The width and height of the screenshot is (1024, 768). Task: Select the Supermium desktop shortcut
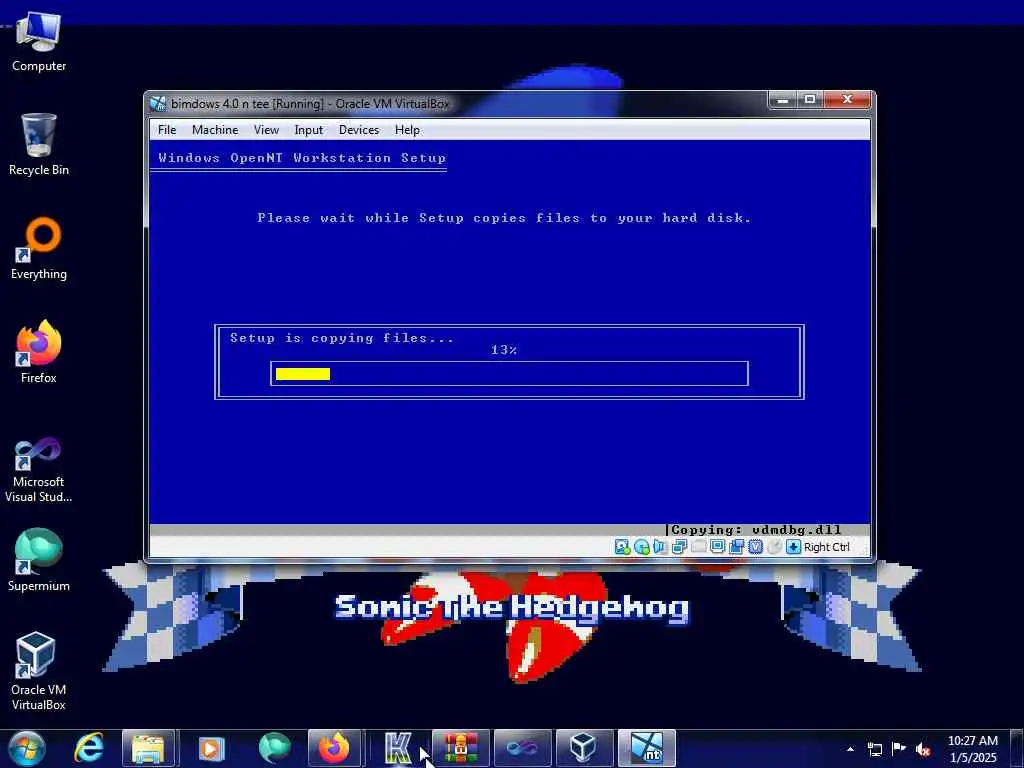39,560
